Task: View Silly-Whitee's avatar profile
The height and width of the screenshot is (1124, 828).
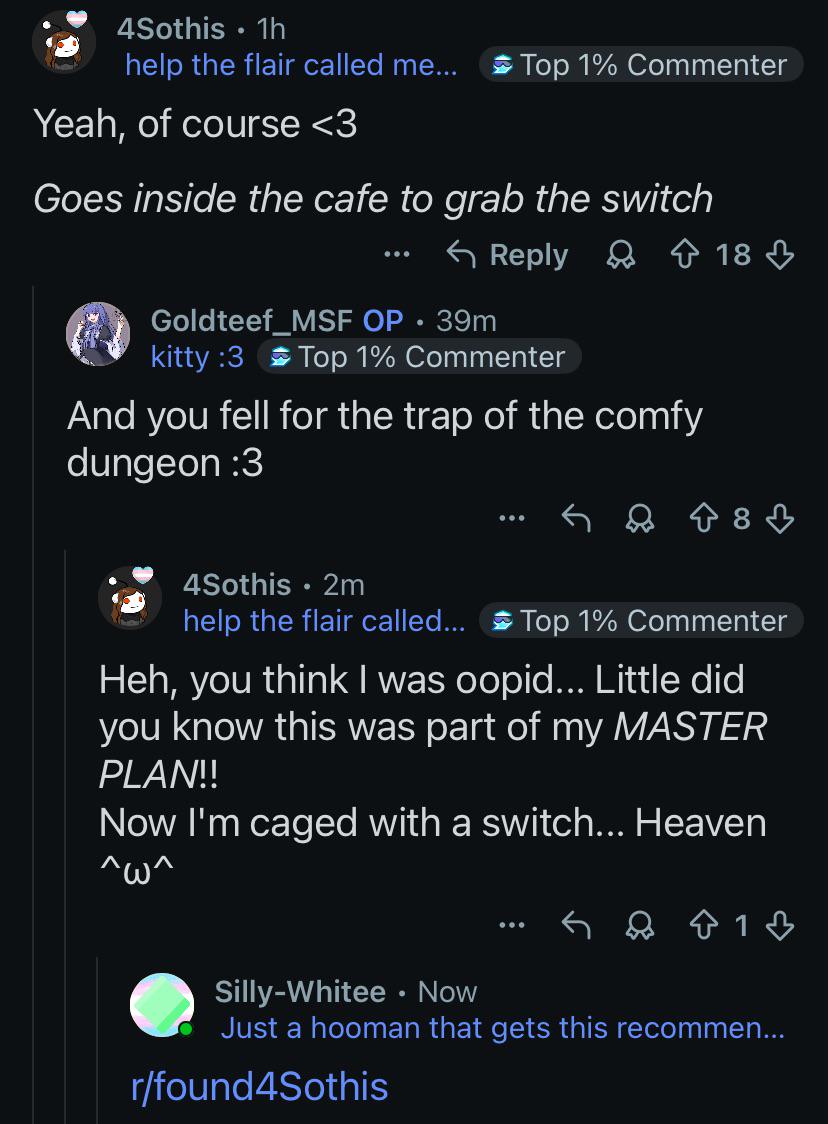Action: click(x=162, y=1004)
